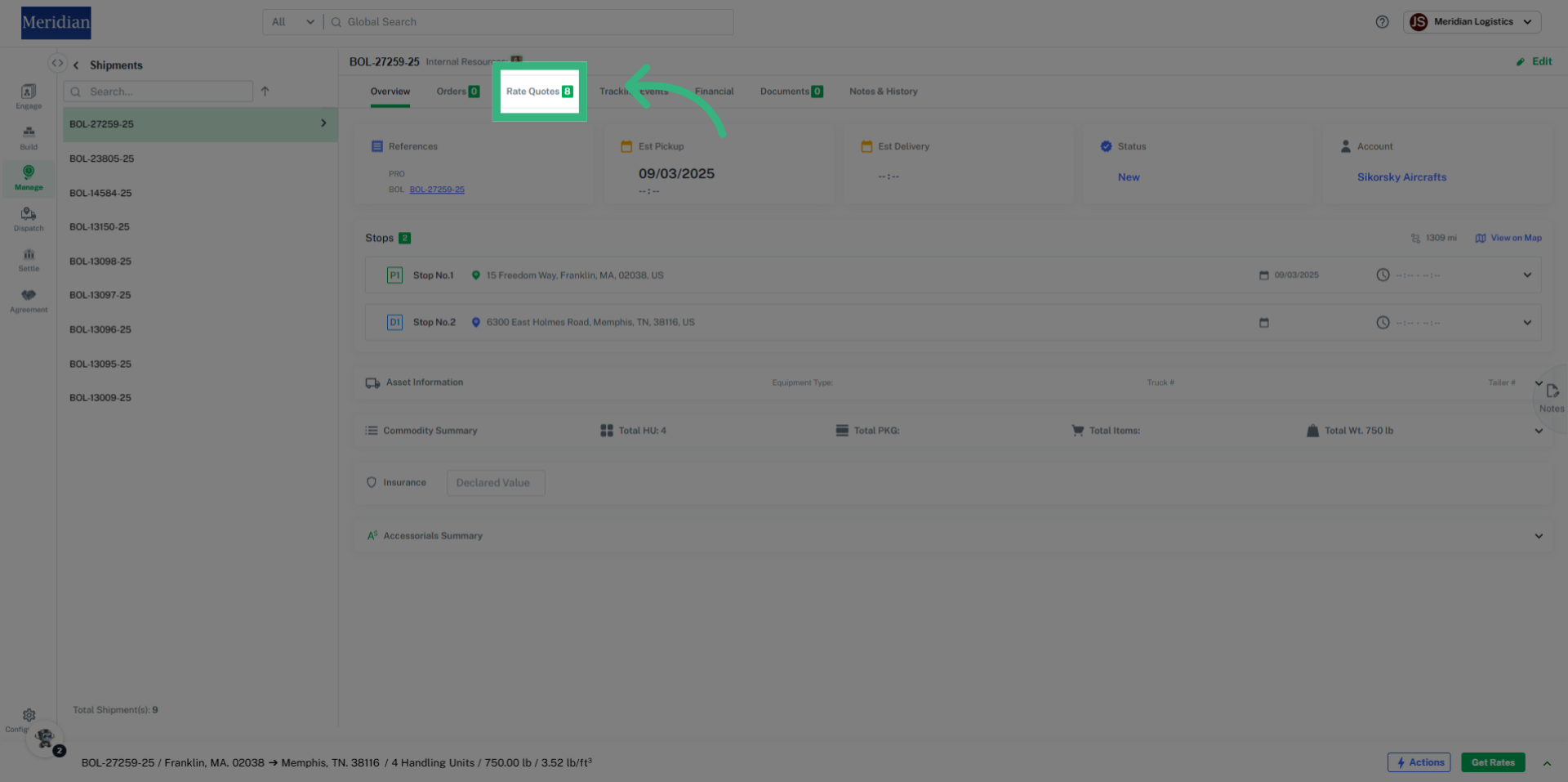
Task: Expand the Asset Information section
Action: pyautogui.click(x=1539, y=383)
